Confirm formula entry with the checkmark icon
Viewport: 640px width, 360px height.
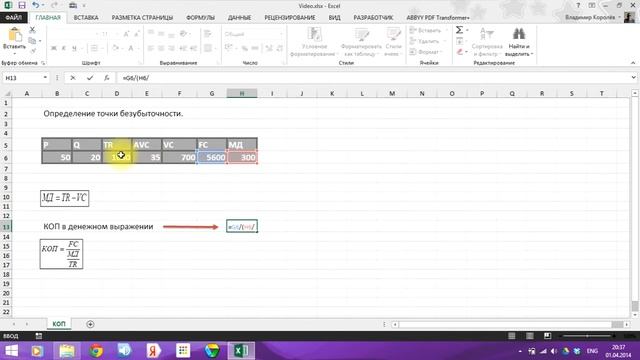click(x=90, y=78)
